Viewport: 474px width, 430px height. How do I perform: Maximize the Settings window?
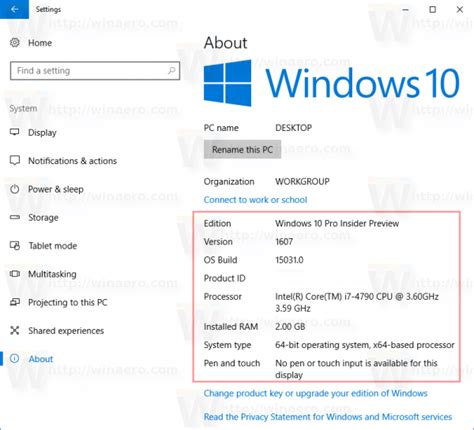(432, 9)
